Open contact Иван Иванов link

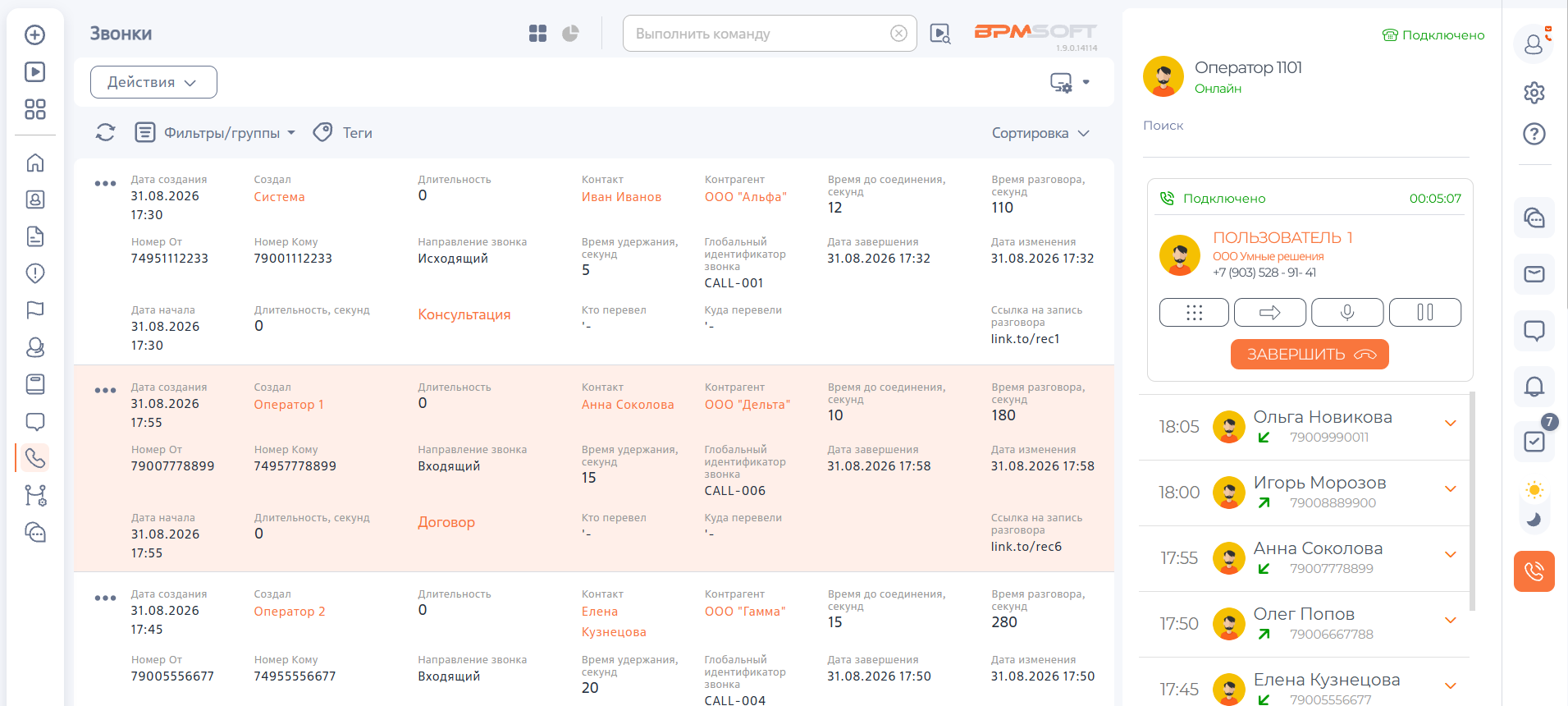click(x=621, y=197)
